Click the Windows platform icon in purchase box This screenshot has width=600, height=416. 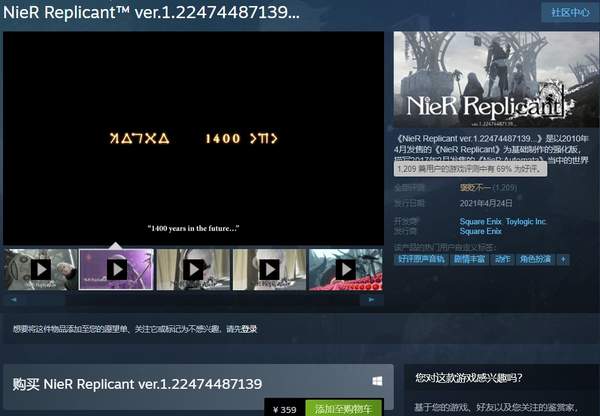(377, 382)
